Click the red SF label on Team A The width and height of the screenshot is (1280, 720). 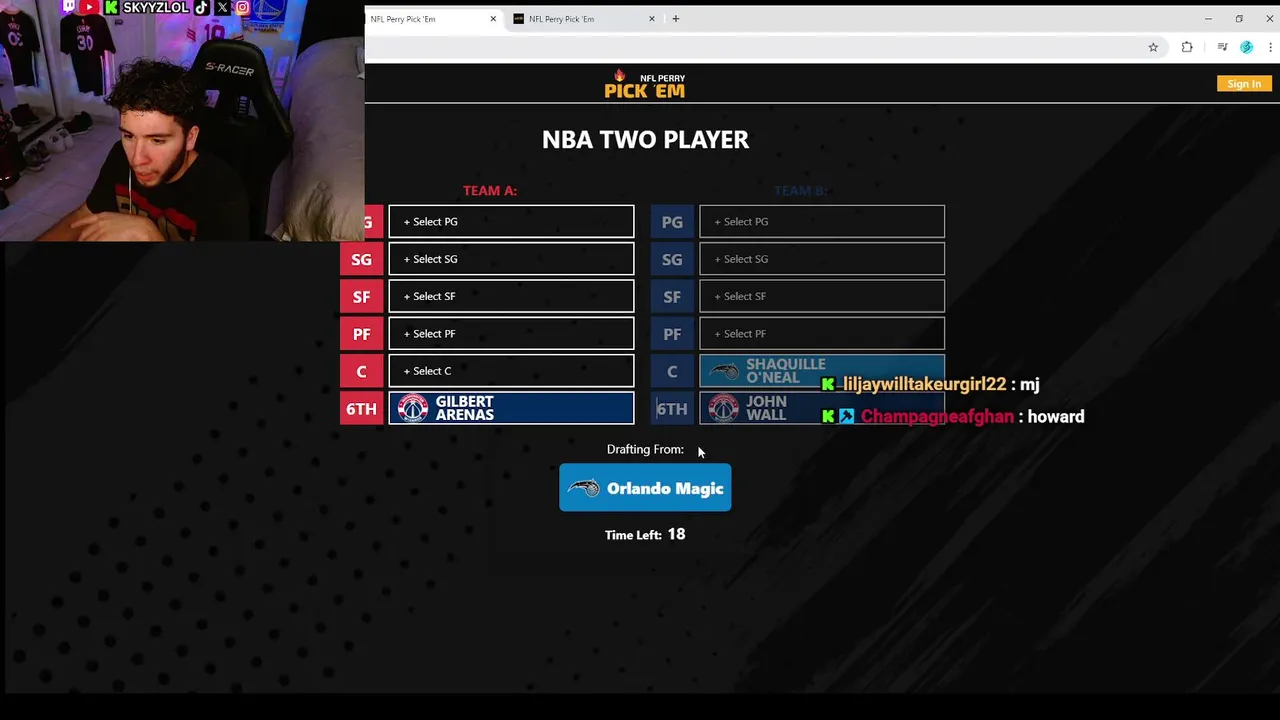(x=361, y=296)
